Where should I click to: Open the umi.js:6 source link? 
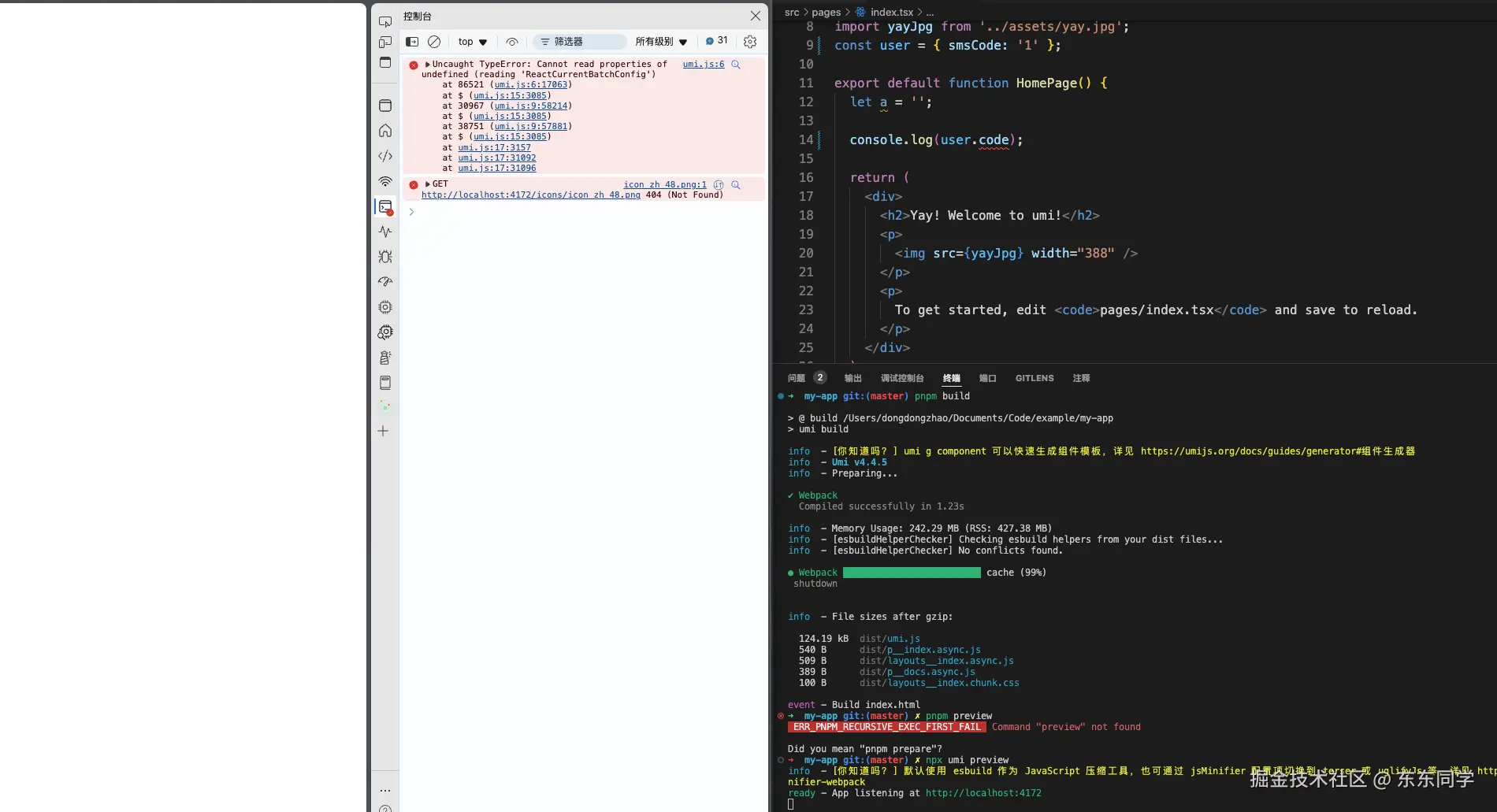point(703,65)
